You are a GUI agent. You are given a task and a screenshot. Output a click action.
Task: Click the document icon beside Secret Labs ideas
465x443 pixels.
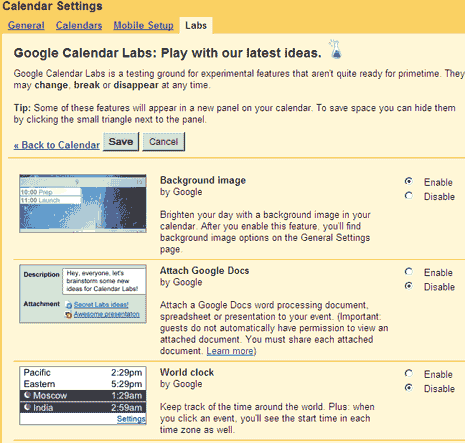click(69, 305)
